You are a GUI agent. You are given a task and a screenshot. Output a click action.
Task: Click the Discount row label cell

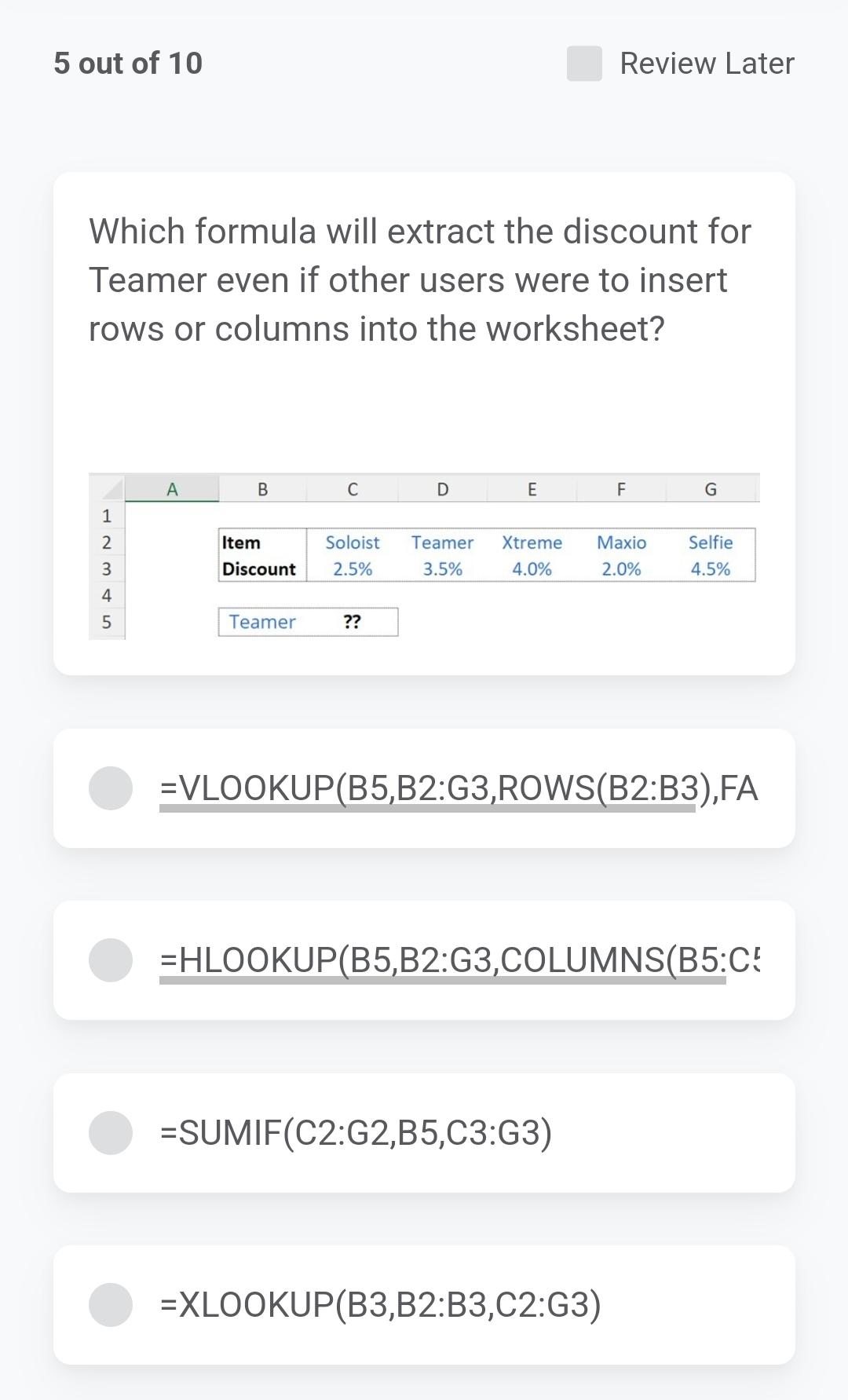click(259, 568)
